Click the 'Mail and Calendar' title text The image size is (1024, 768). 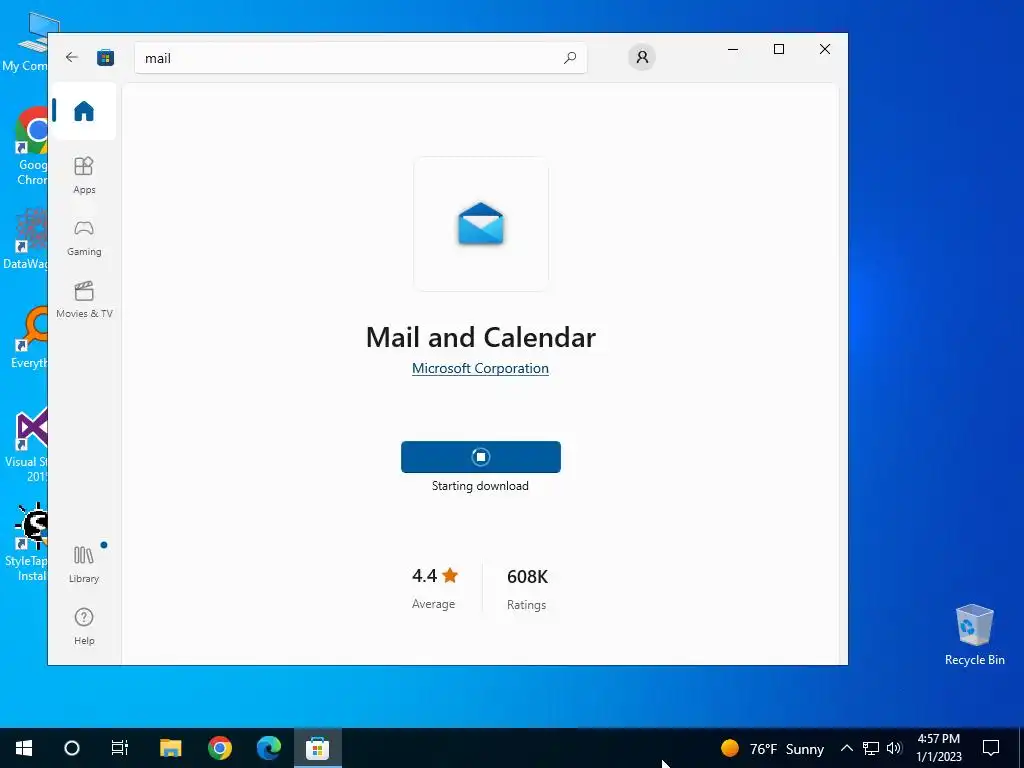click(x=481, y=337)
